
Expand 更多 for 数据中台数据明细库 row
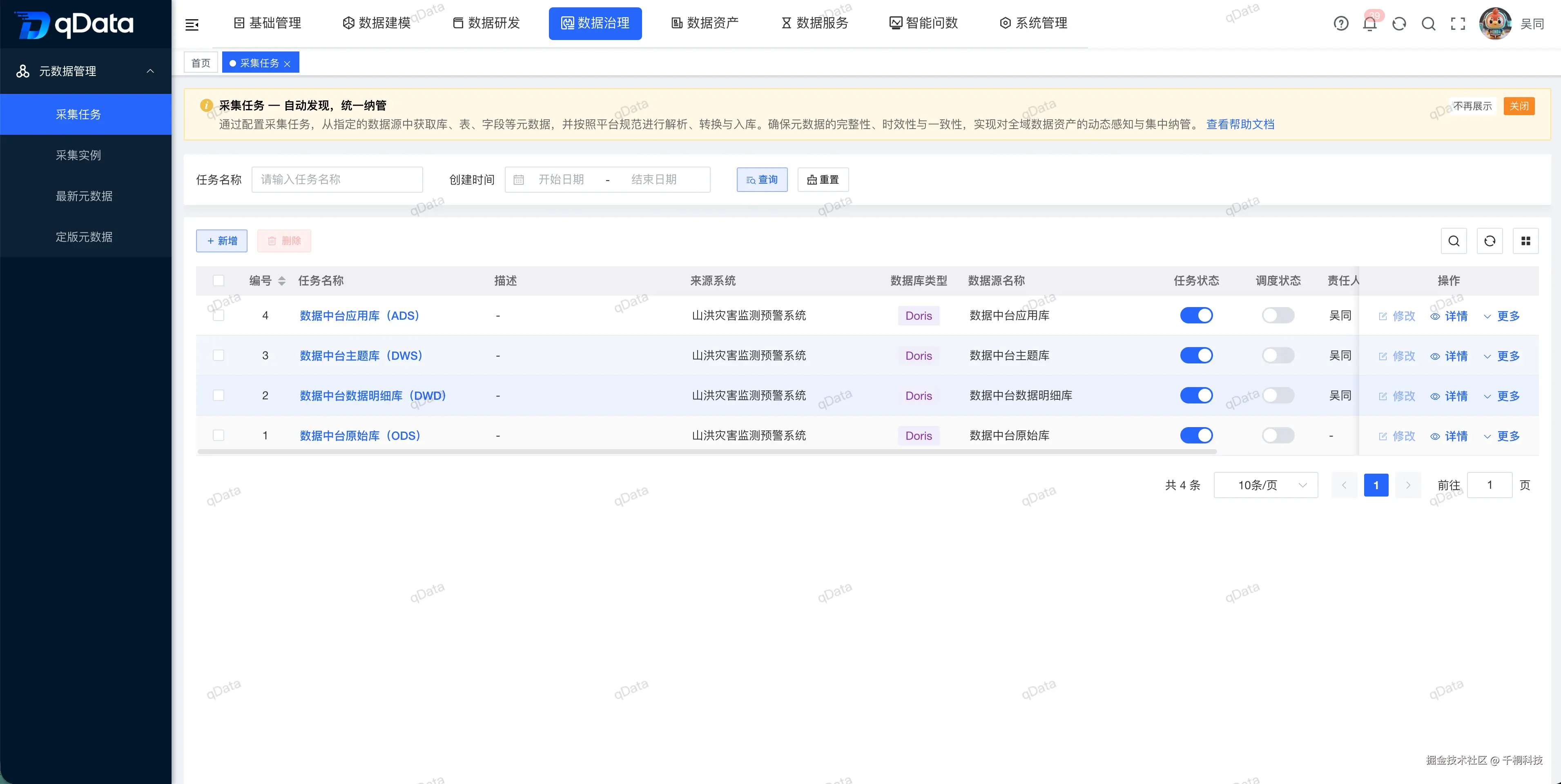click(x=1502, y=396)
